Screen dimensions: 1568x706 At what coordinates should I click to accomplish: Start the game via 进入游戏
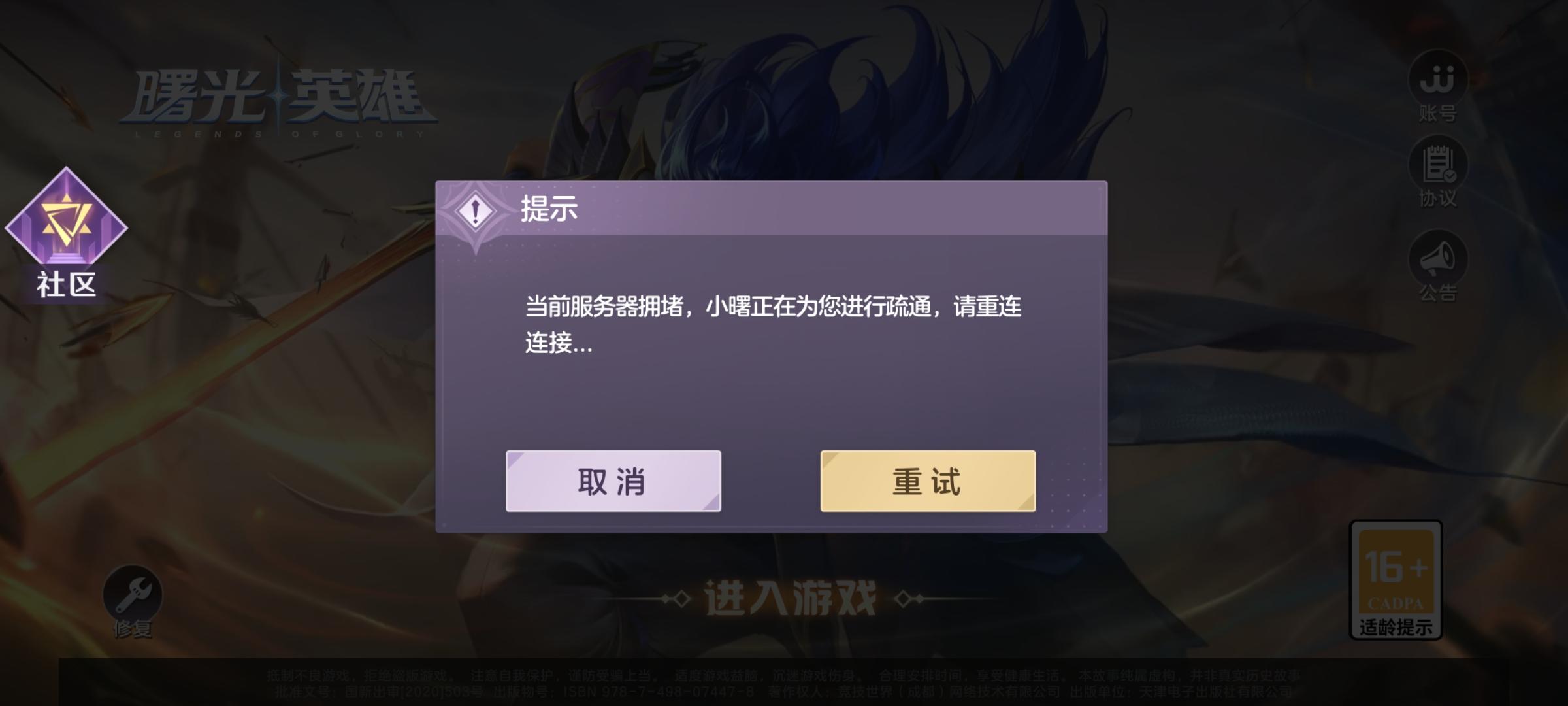tap(790, 598)
